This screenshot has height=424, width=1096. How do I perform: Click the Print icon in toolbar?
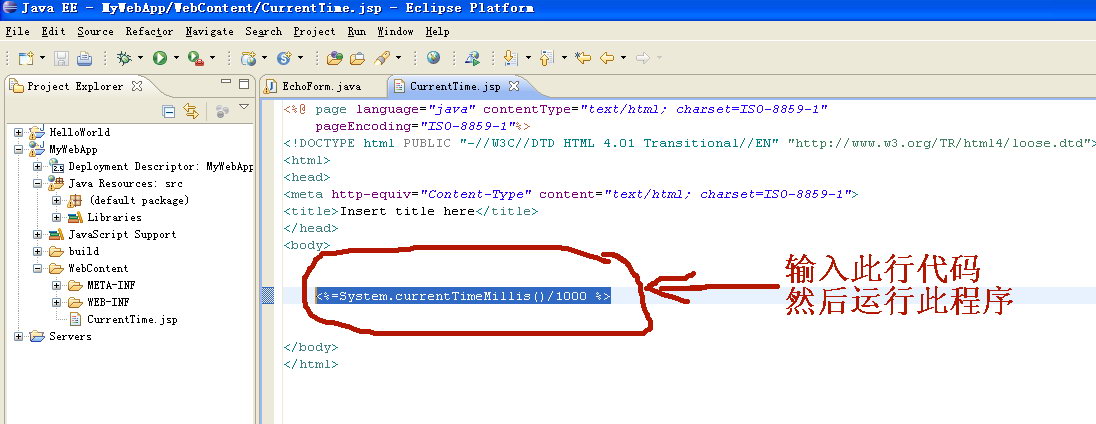point(84,59)
